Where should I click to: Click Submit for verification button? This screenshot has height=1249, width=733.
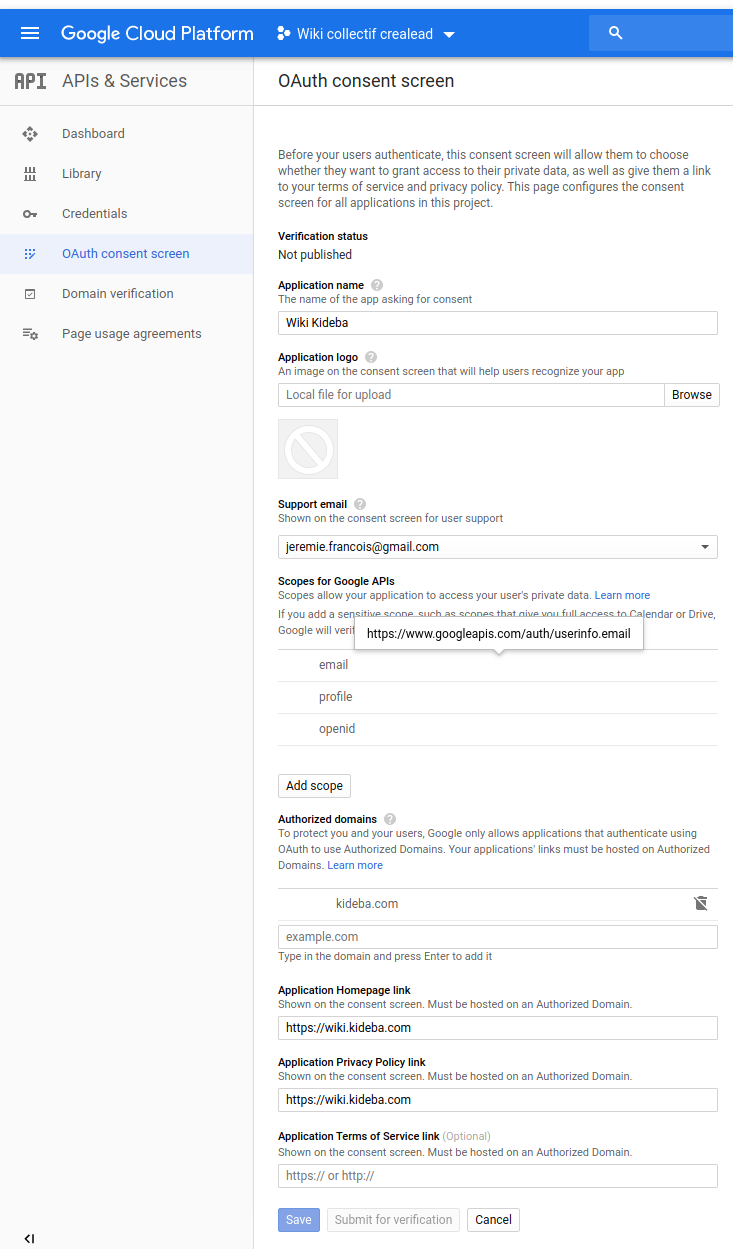(393, 1220)
